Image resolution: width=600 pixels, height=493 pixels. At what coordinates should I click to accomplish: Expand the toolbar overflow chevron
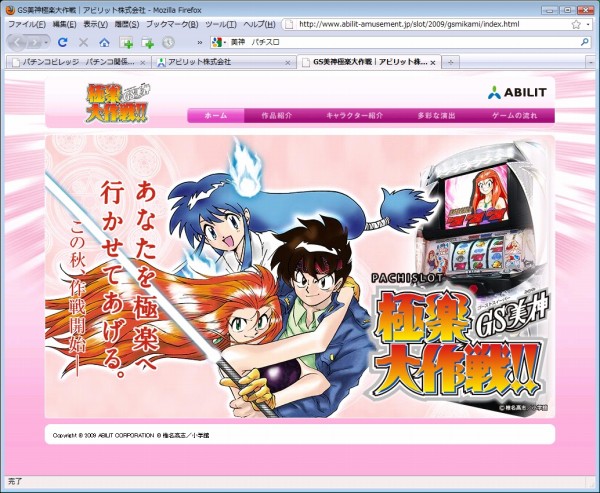[x=199, y=42]
